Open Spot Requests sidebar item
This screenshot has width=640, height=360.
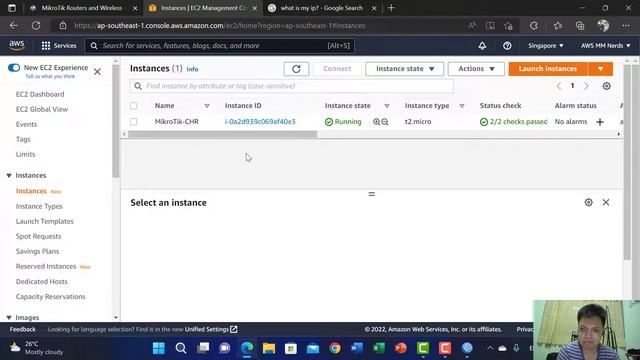point(38,236)
